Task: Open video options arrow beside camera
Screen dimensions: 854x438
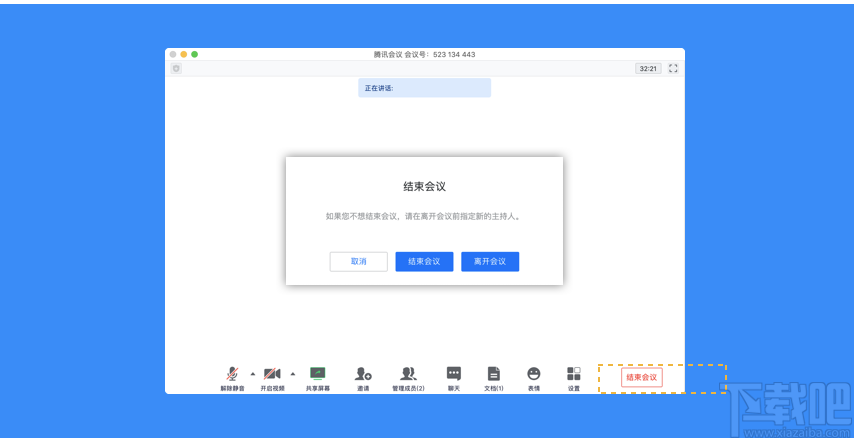Action: 292,374
